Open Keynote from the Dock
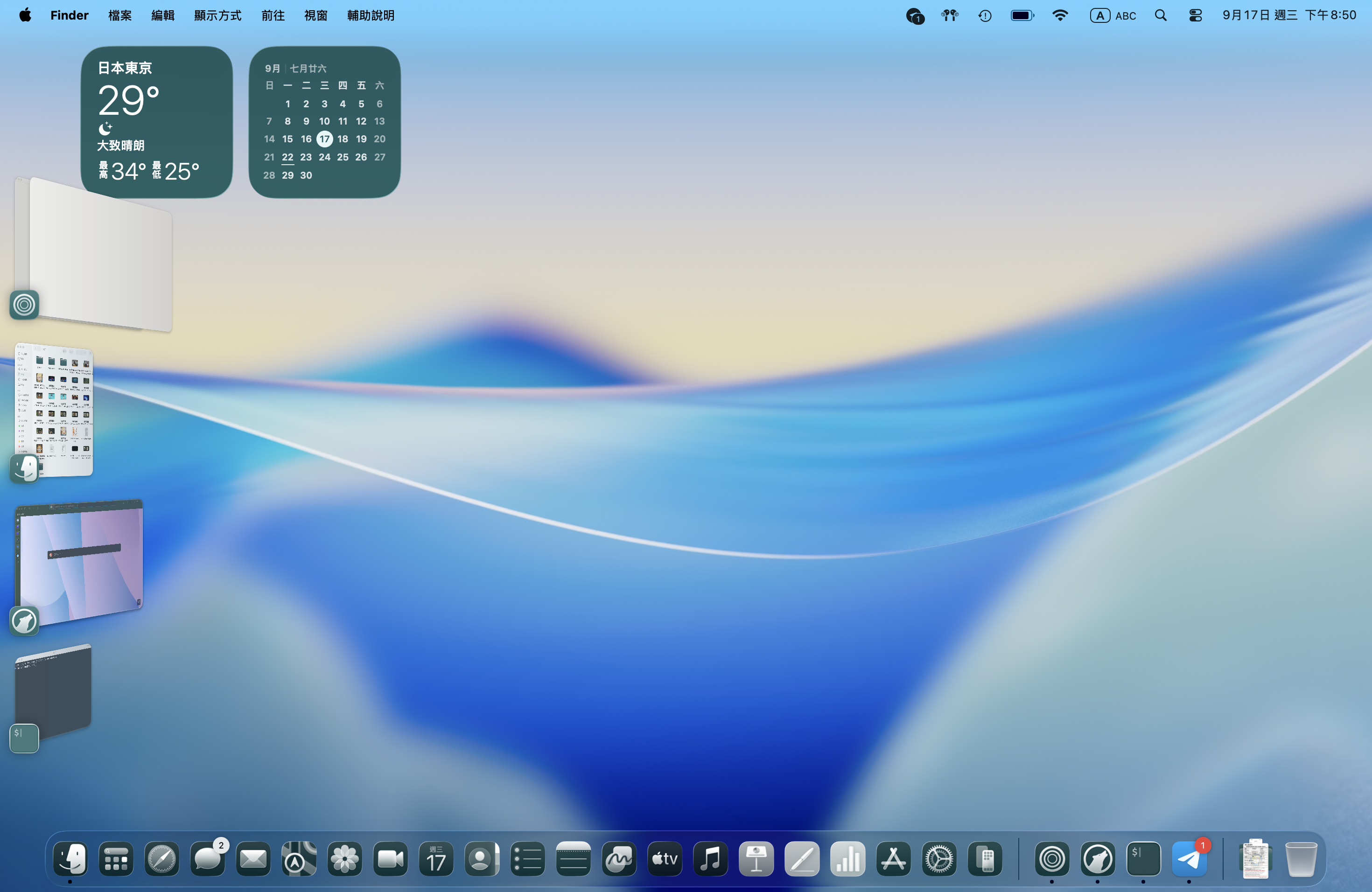Viewport: 1372px width, 892px height. [x=756, y=859]
